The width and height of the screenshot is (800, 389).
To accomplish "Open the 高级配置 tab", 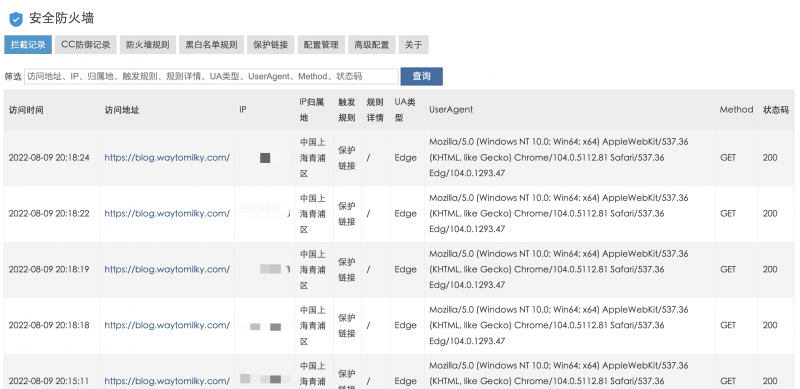I will (371, 45).
